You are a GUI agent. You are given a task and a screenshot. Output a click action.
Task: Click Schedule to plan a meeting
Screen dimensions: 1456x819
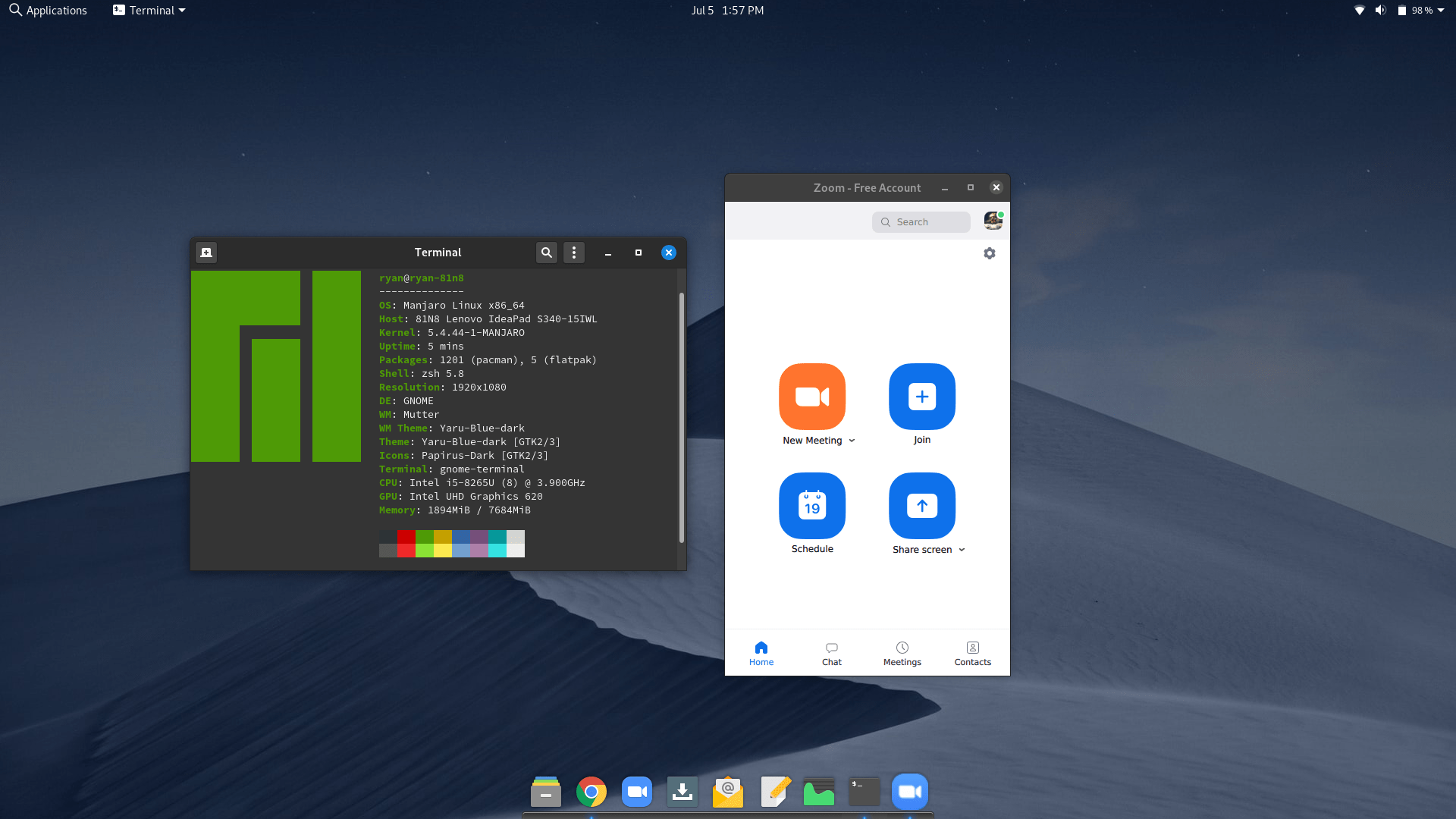click(x=812, y=506)
